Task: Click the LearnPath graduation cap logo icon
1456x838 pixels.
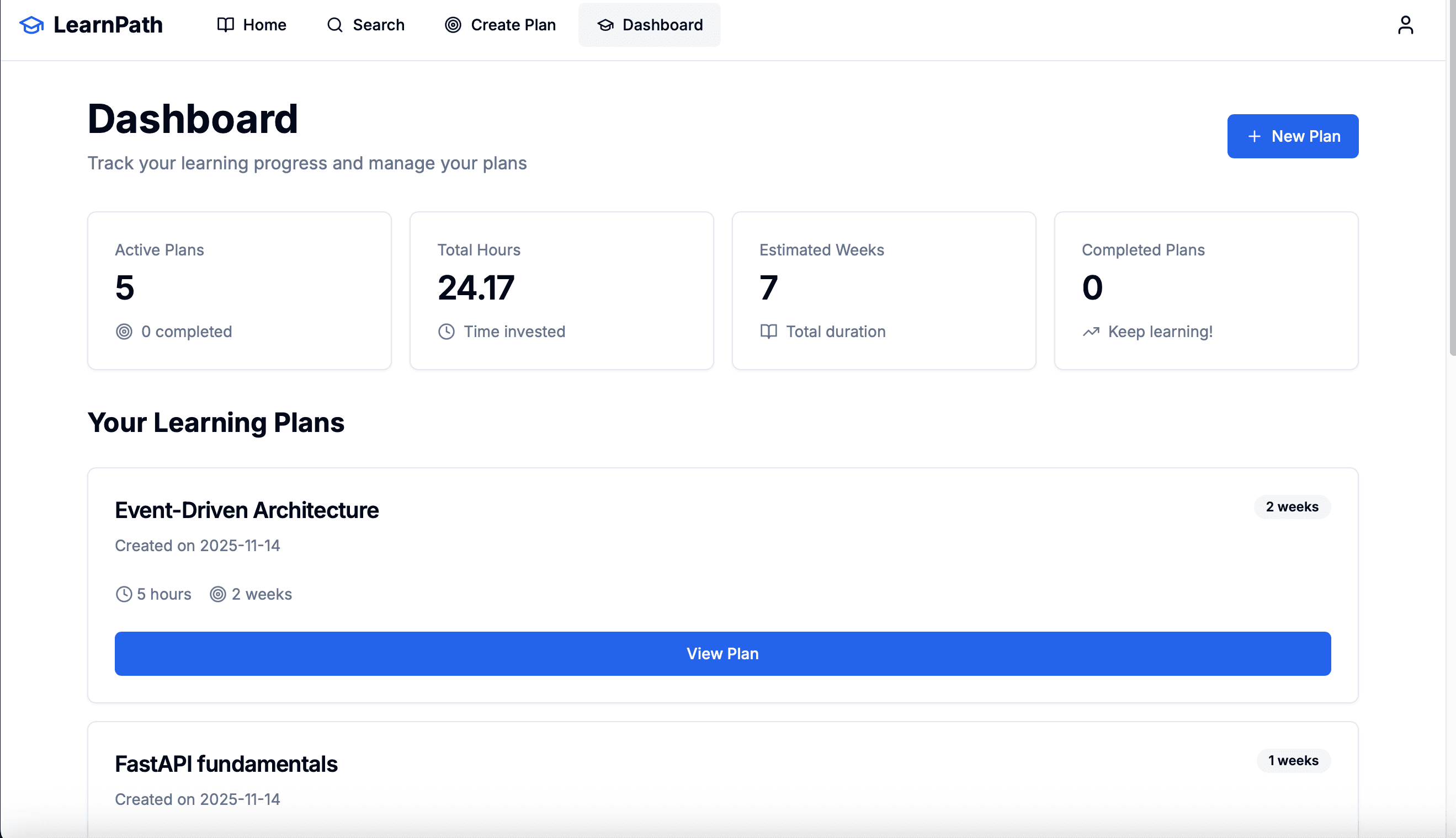Action: (31, 24)
